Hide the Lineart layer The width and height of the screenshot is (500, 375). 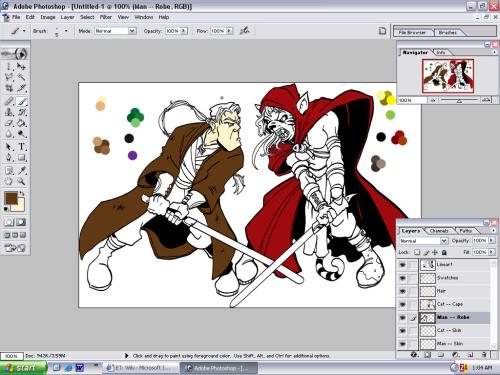pyautogui.click(x=403, y=265)
